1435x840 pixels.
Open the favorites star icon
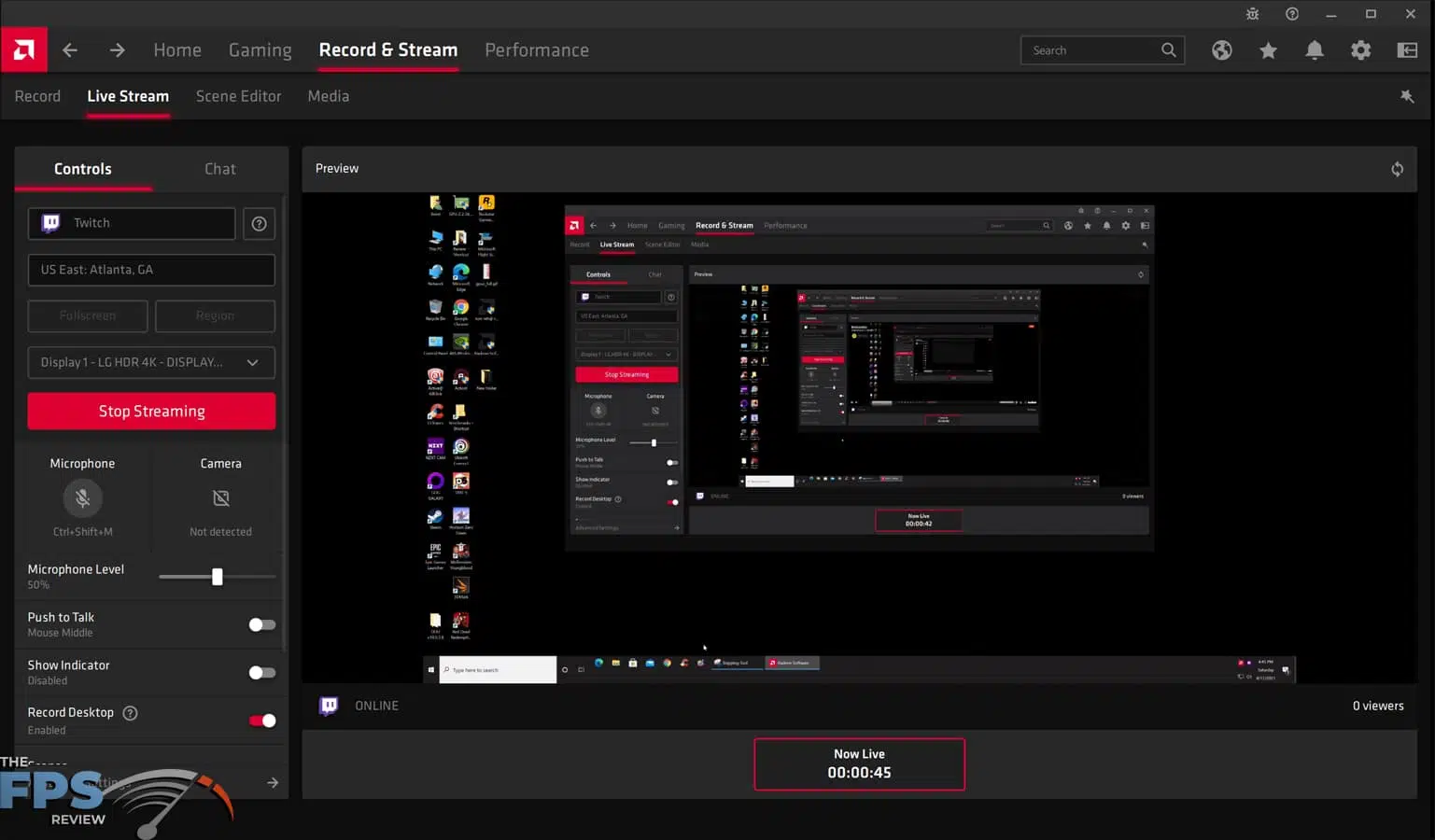click(1268, 50)
